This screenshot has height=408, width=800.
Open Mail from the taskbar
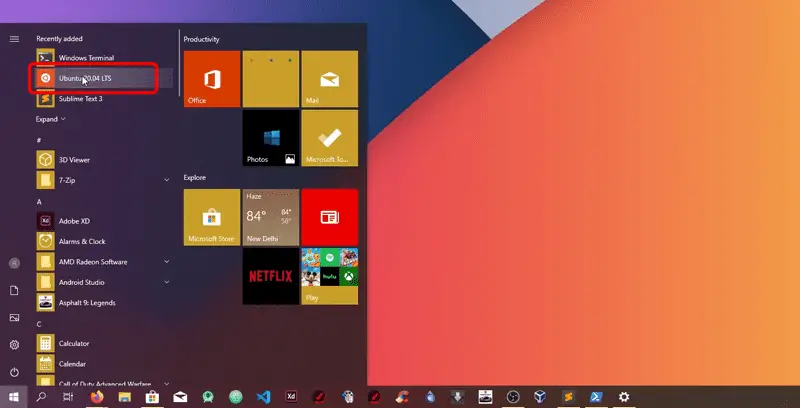pyautogui.click(x=180, y=397)
